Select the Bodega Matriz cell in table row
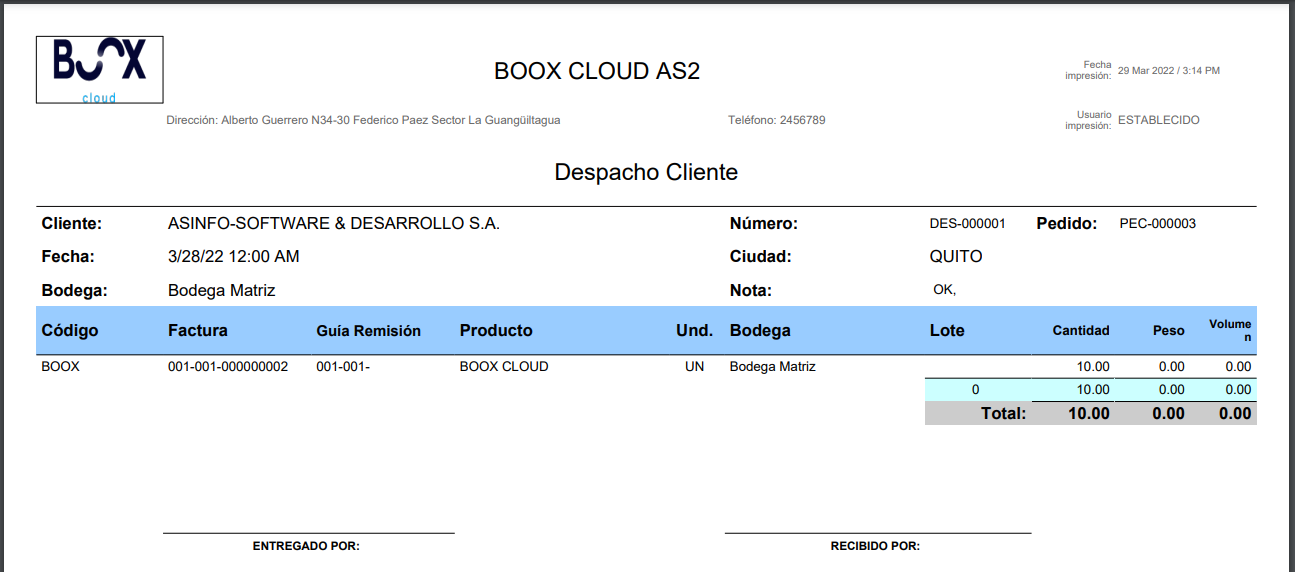Screen dimensions: 1295x572 [773, 367]
